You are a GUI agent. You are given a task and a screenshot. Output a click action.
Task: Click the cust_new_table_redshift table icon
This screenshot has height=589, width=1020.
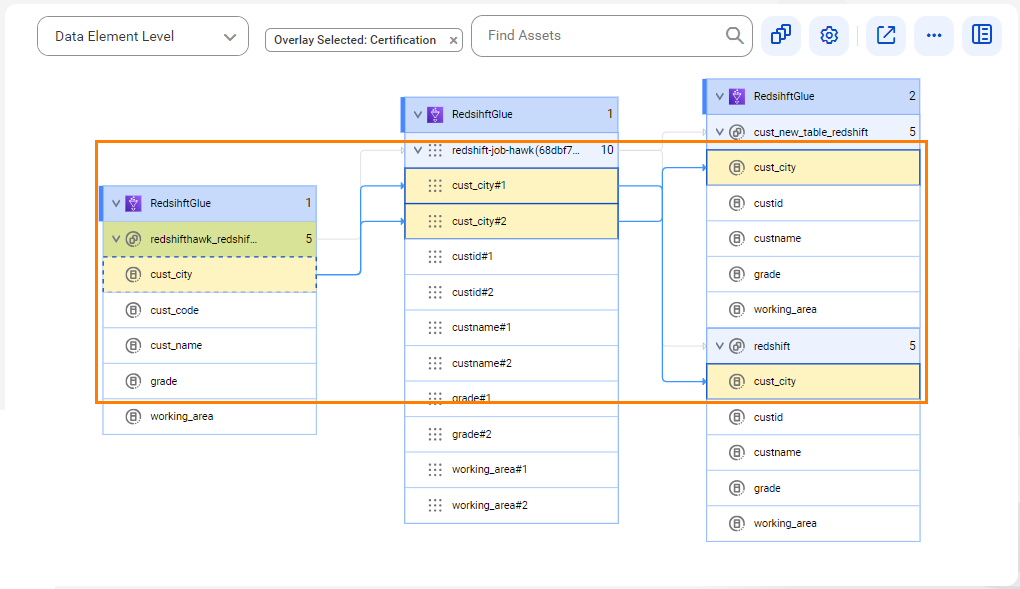pos(737,132)
